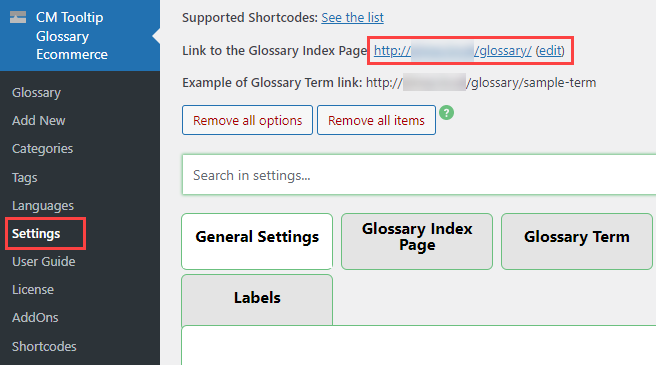Open the Glossary Index Page URL link
This screenshot has height=365, width=656.
point(453,51)
